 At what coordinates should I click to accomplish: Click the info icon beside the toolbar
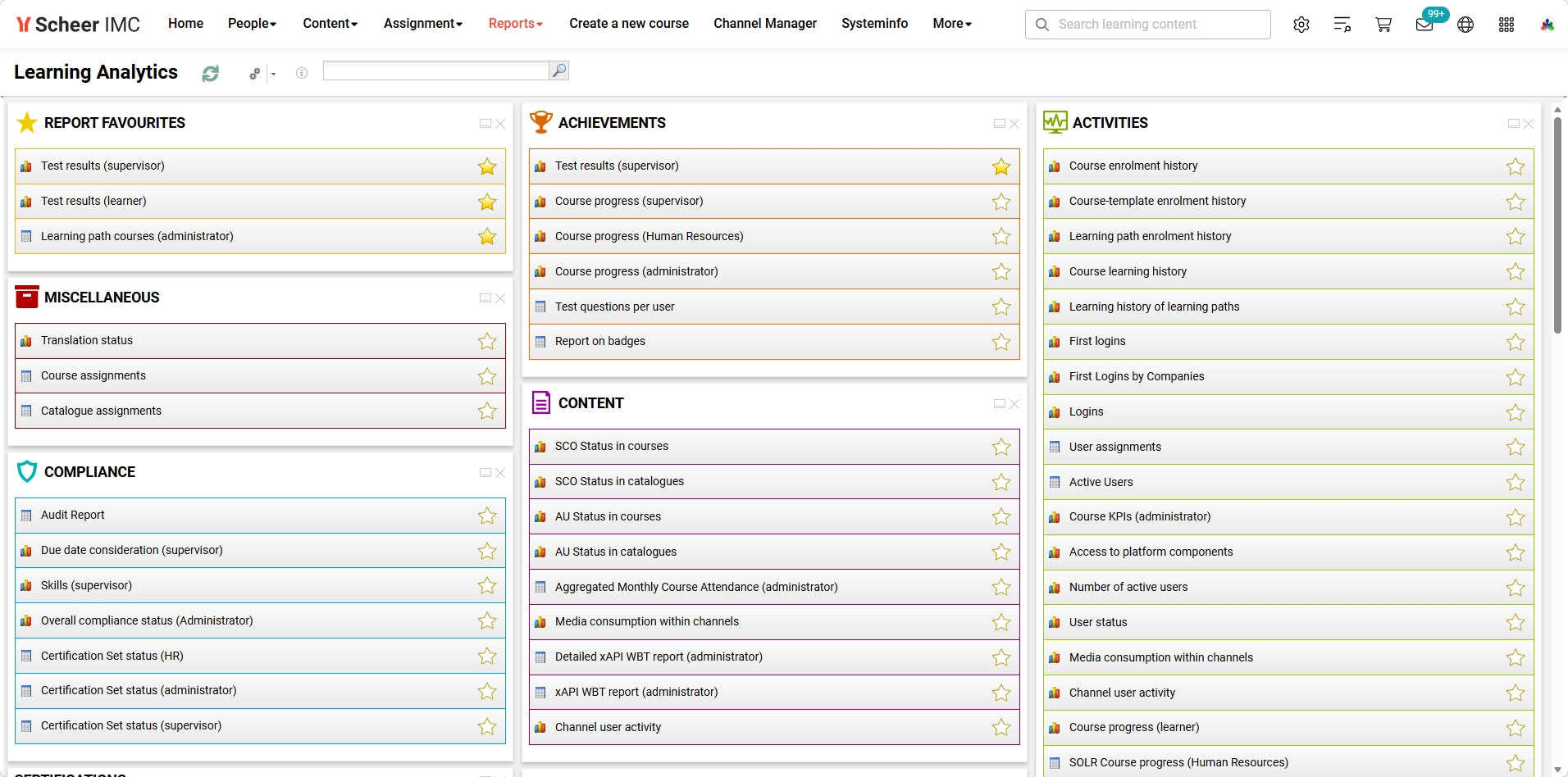[x=302, y=73]
